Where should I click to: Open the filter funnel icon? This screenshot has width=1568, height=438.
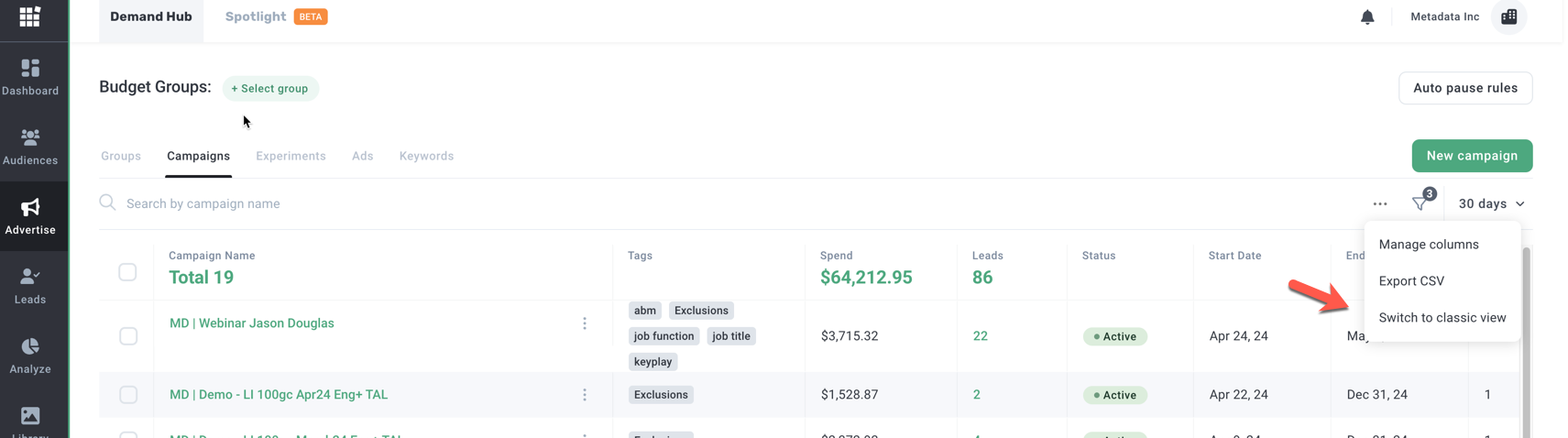tap(1420, 203)
